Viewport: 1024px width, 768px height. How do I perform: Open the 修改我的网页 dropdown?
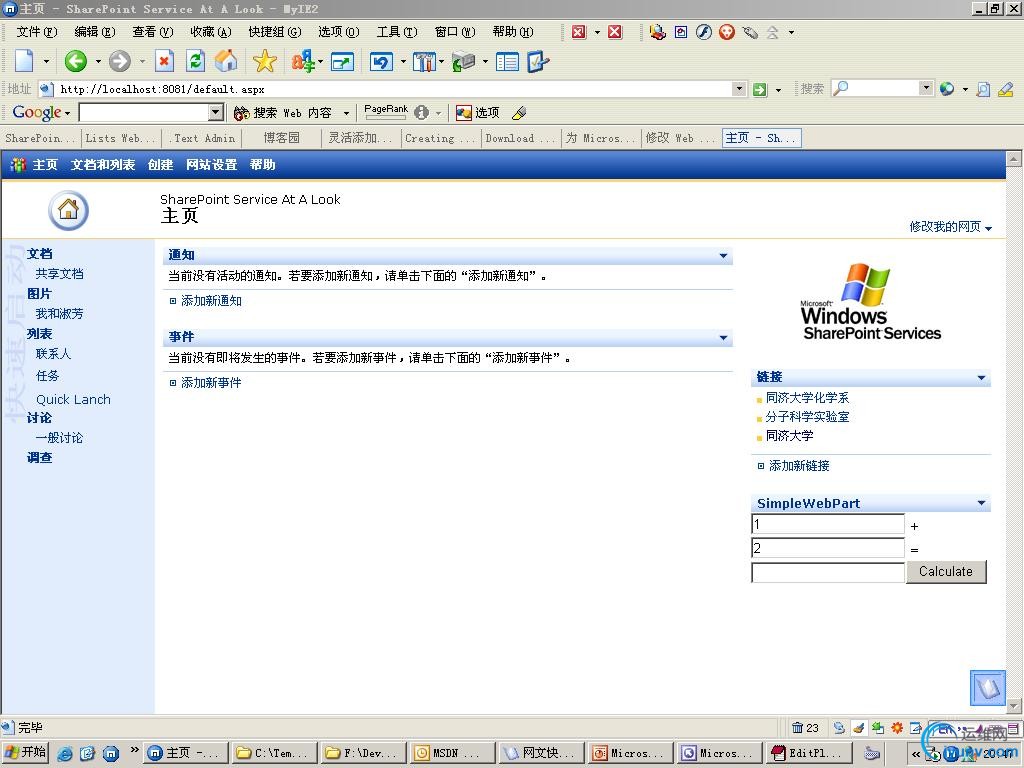951,227
